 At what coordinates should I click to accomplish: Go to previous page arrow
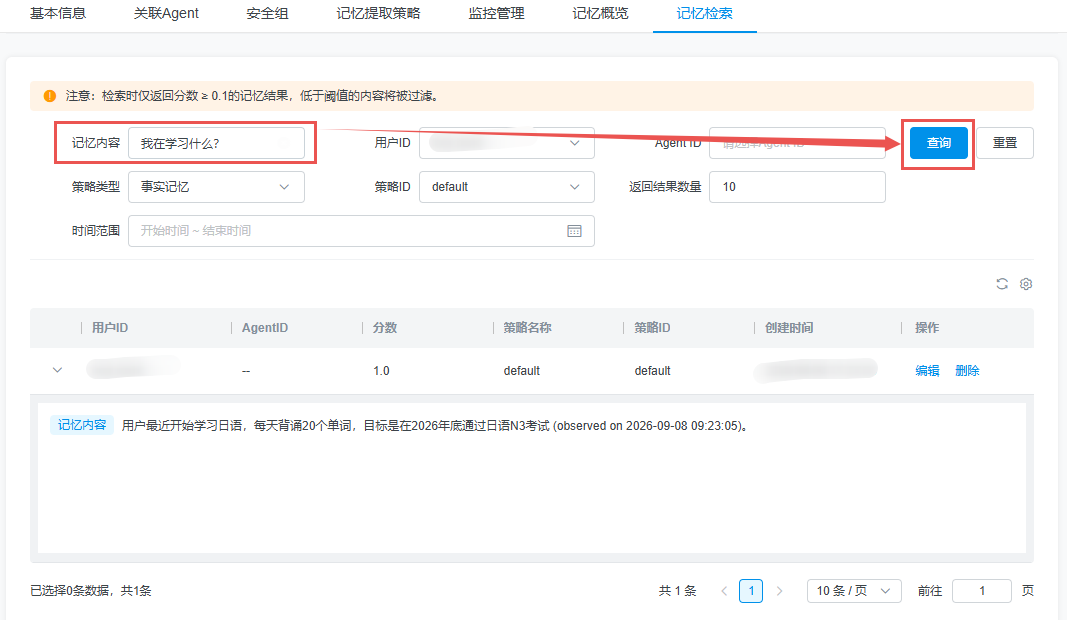[724, 591]
